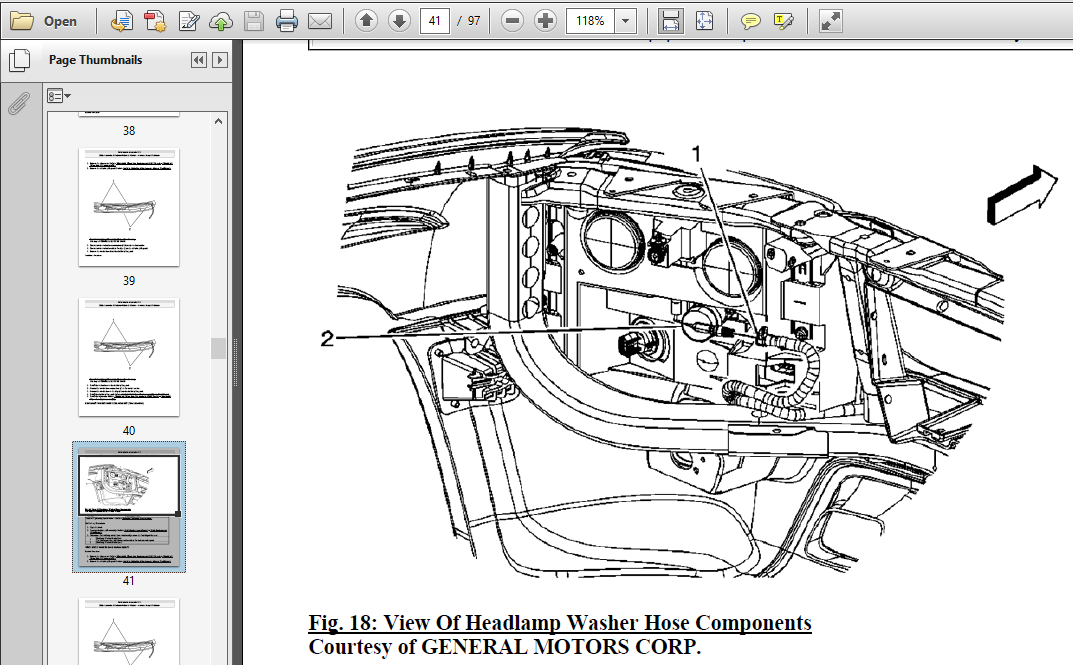Click the zoom in plus button
The height and width of the screenshot is (665, 1073).
(545, 21)
